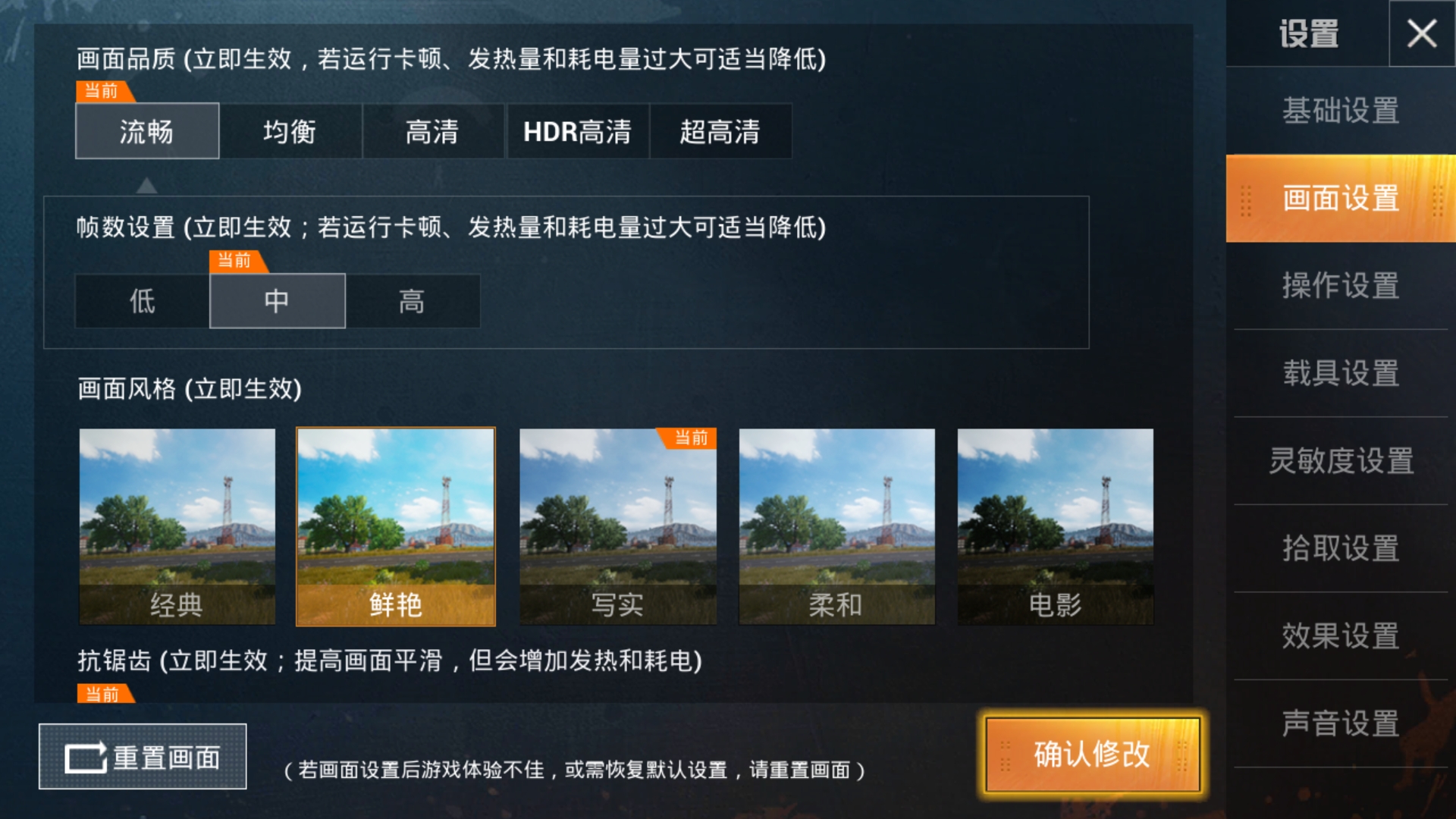Choose the 电影 style thumbnail
This screenshot has height=819, width=1456.
point(1056,527)
